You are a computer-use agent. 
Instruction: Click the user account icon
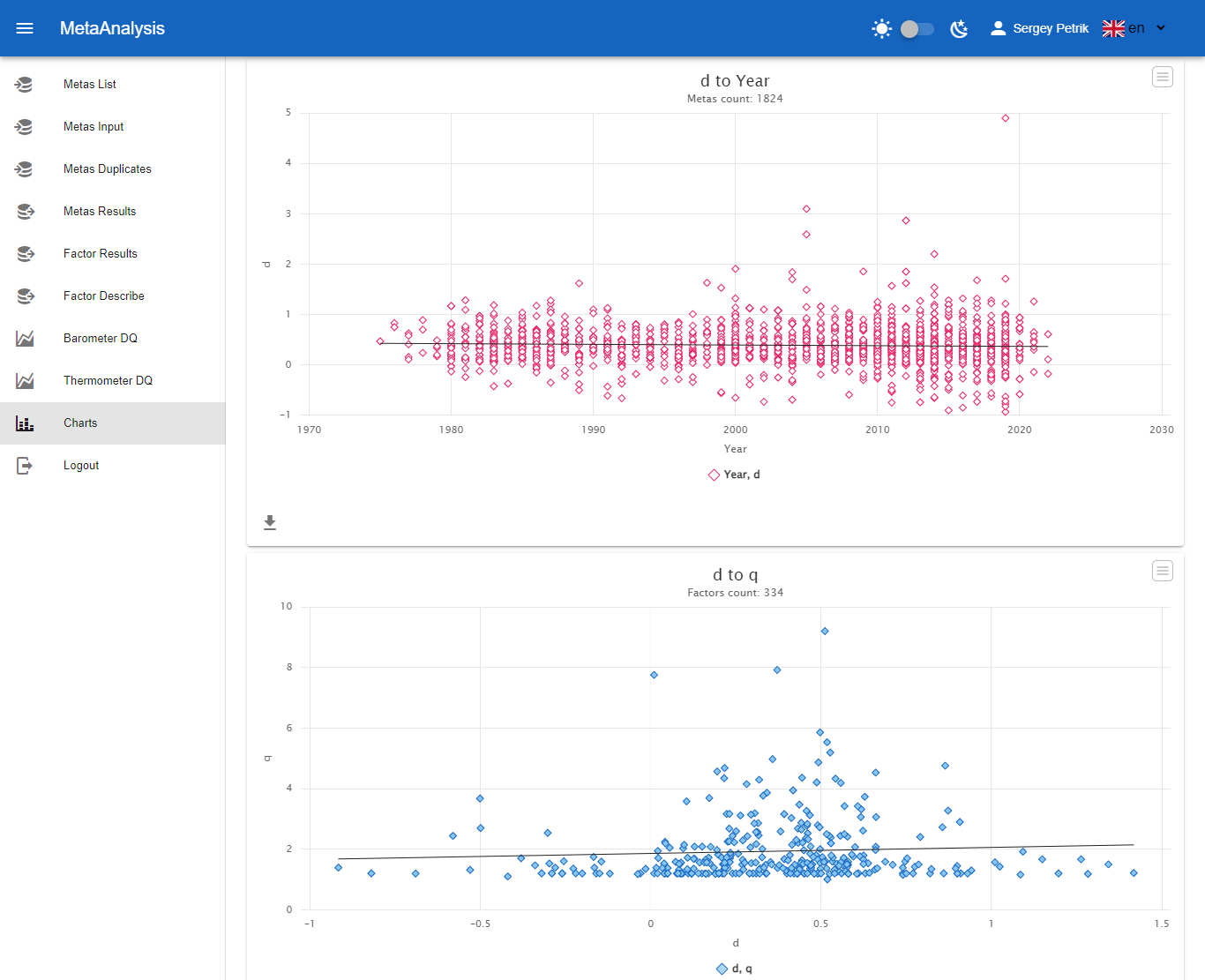(x=998, y=28)
